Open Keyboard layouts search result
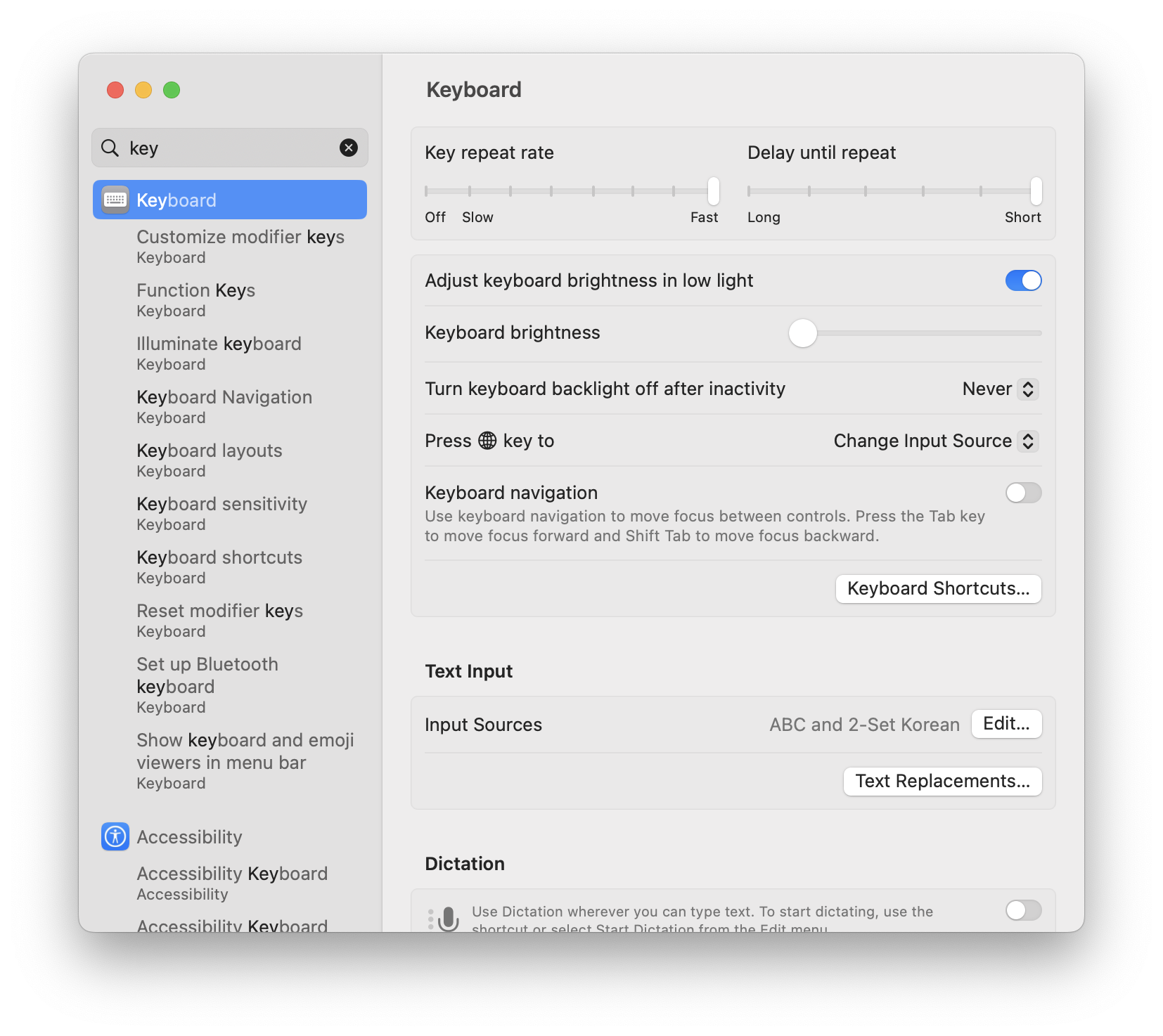 pos(209,460)
